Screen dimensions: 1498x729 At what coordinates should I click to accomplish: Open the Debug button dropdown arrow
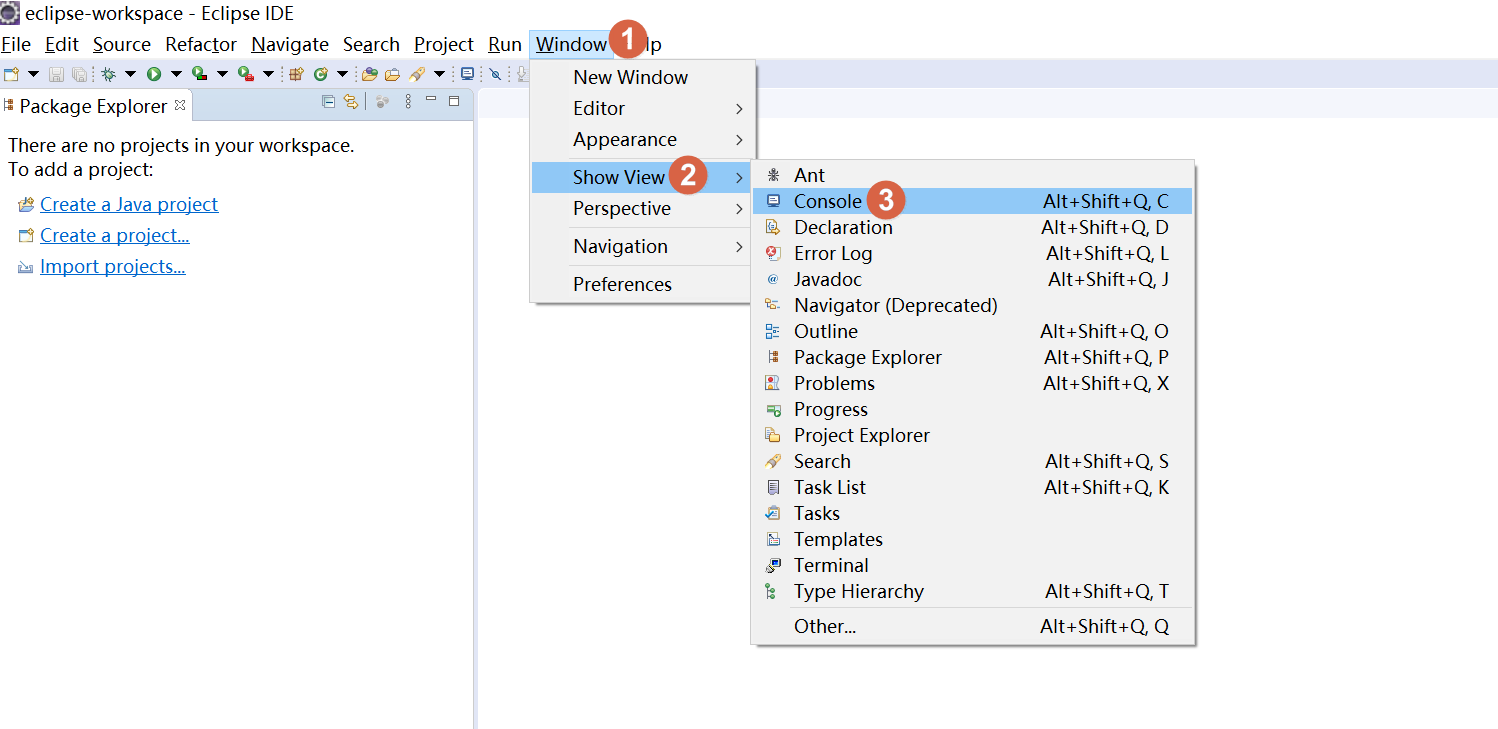(x=130, y=74)
